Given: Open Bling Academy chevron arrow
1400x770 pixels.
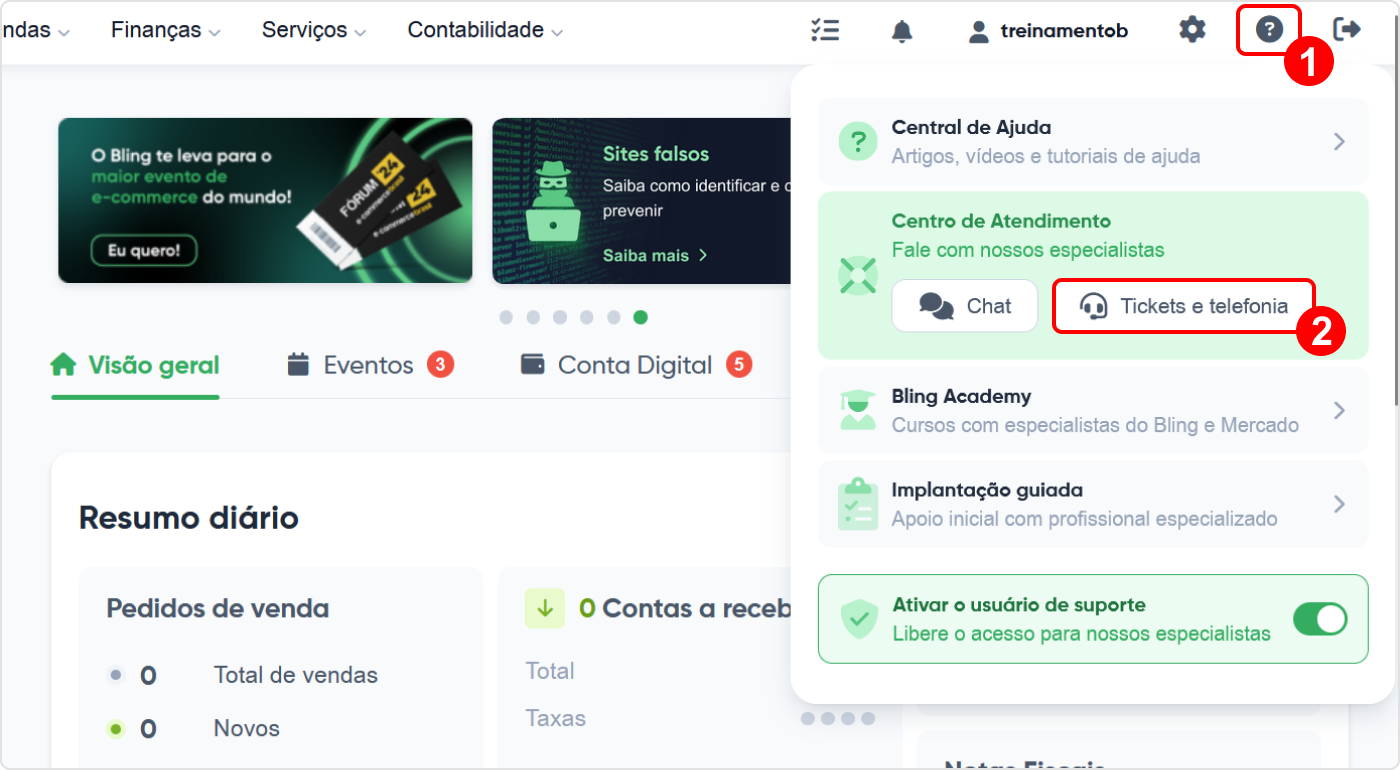Looking at the screenshot, I should point(1339,411).
